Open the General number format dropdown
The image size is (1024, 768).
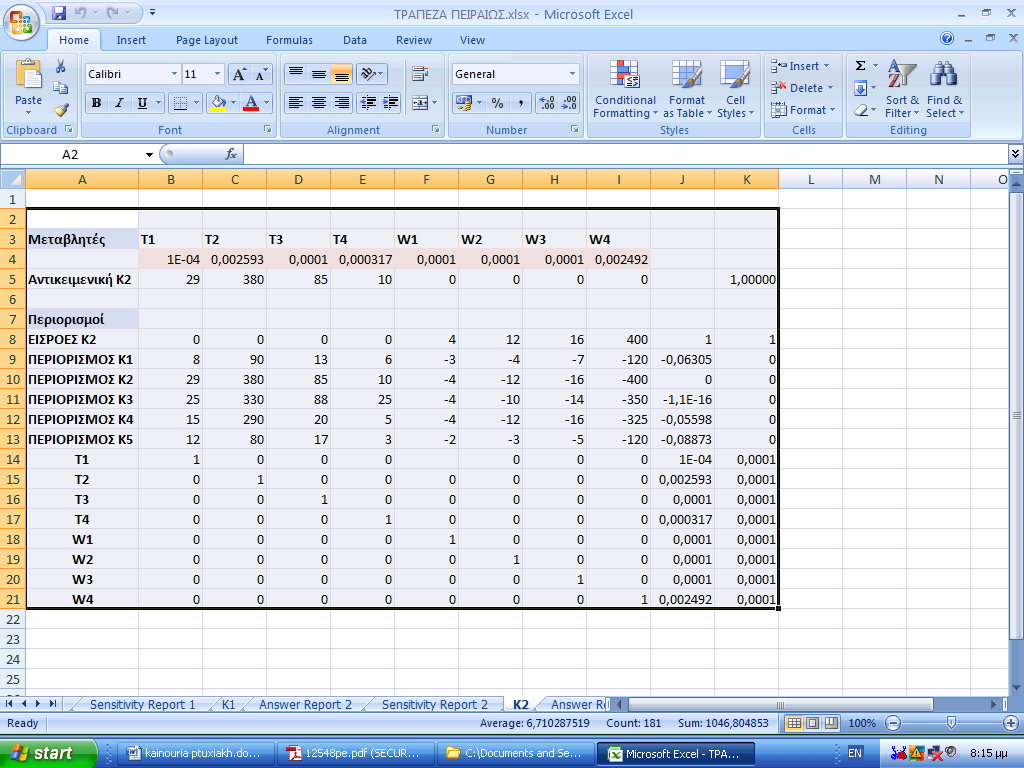(x=572, y=74)
